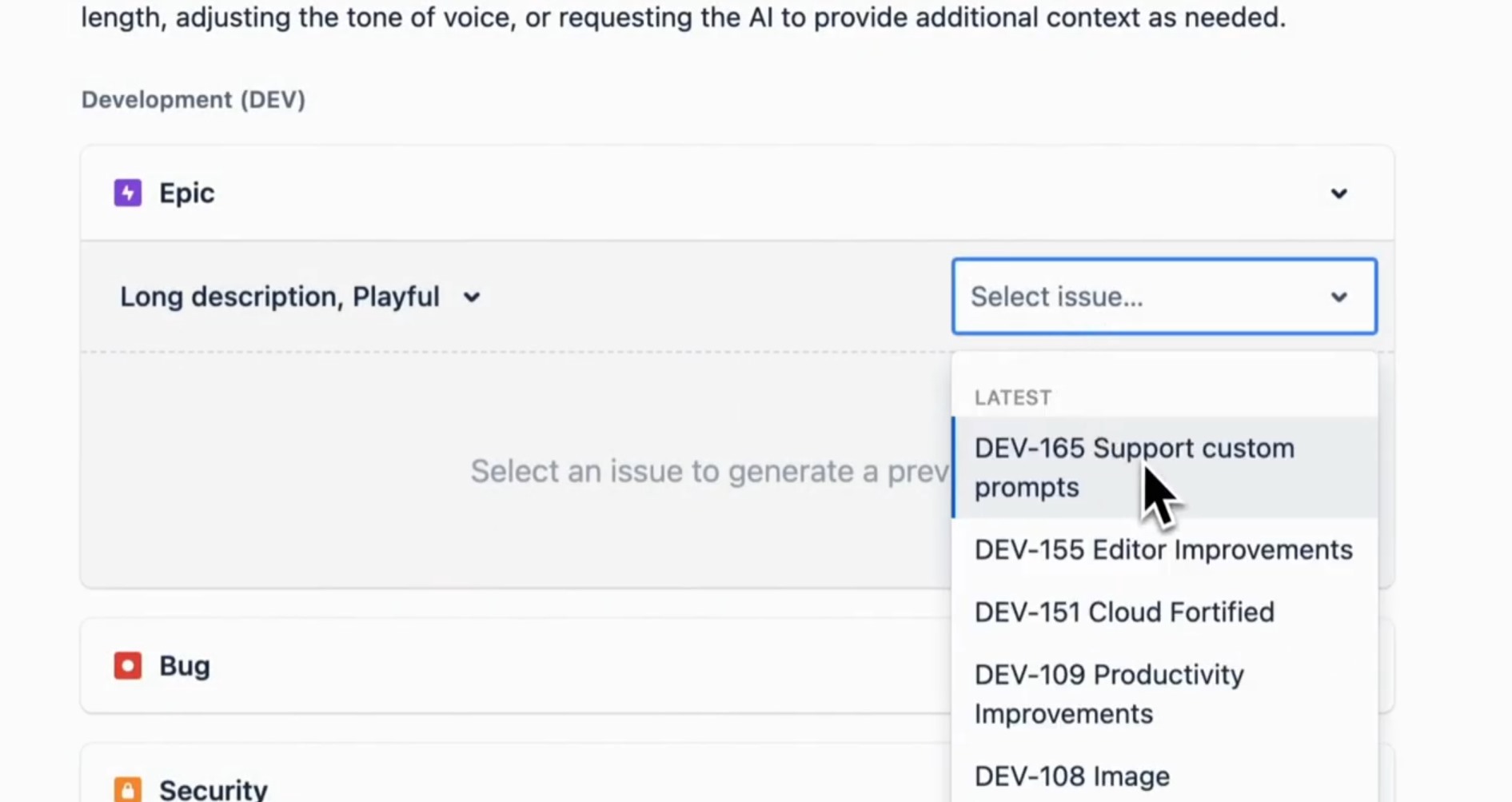
Task: Click the Long description, Playful text
Action: [x=280, y=297]
